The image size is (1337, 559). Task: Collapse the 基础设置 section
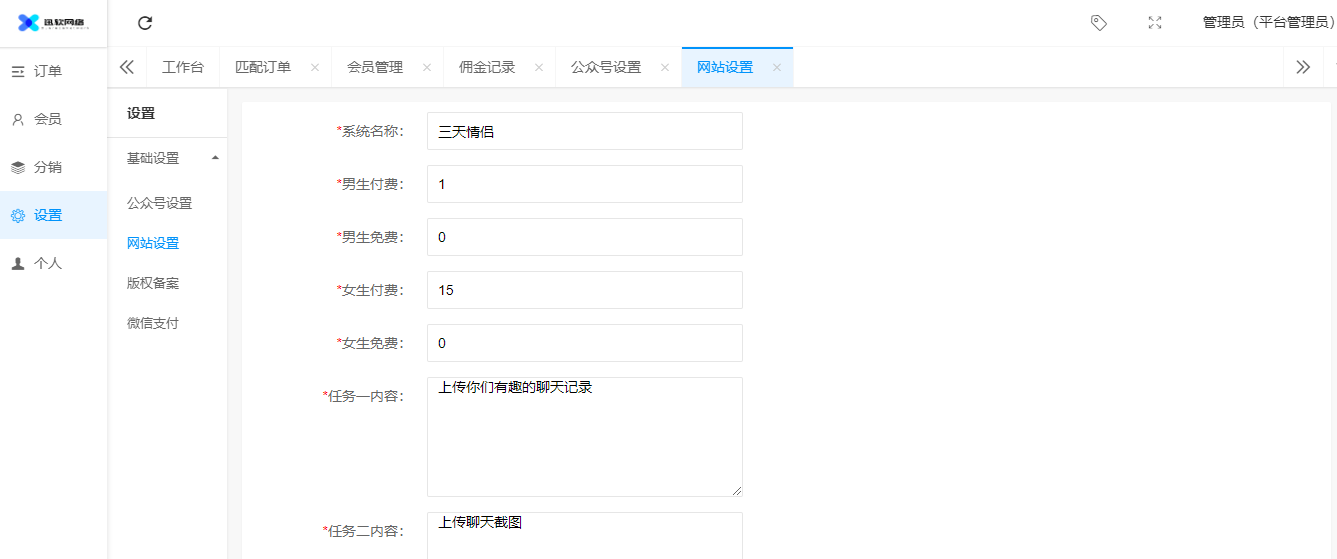coord(215,158)
